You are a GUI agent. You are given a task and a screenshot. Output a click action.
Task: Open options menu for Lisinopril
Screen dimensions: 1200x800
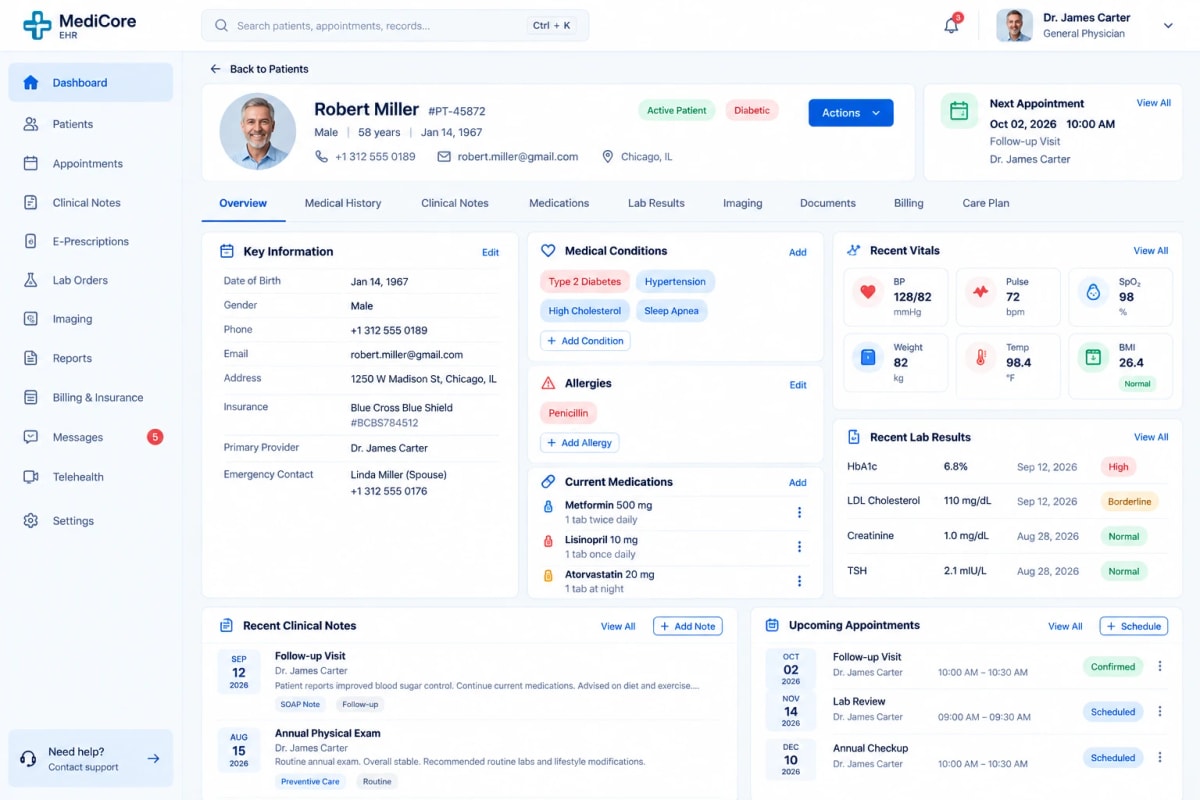pyautogui.click(x=799, y=547)
